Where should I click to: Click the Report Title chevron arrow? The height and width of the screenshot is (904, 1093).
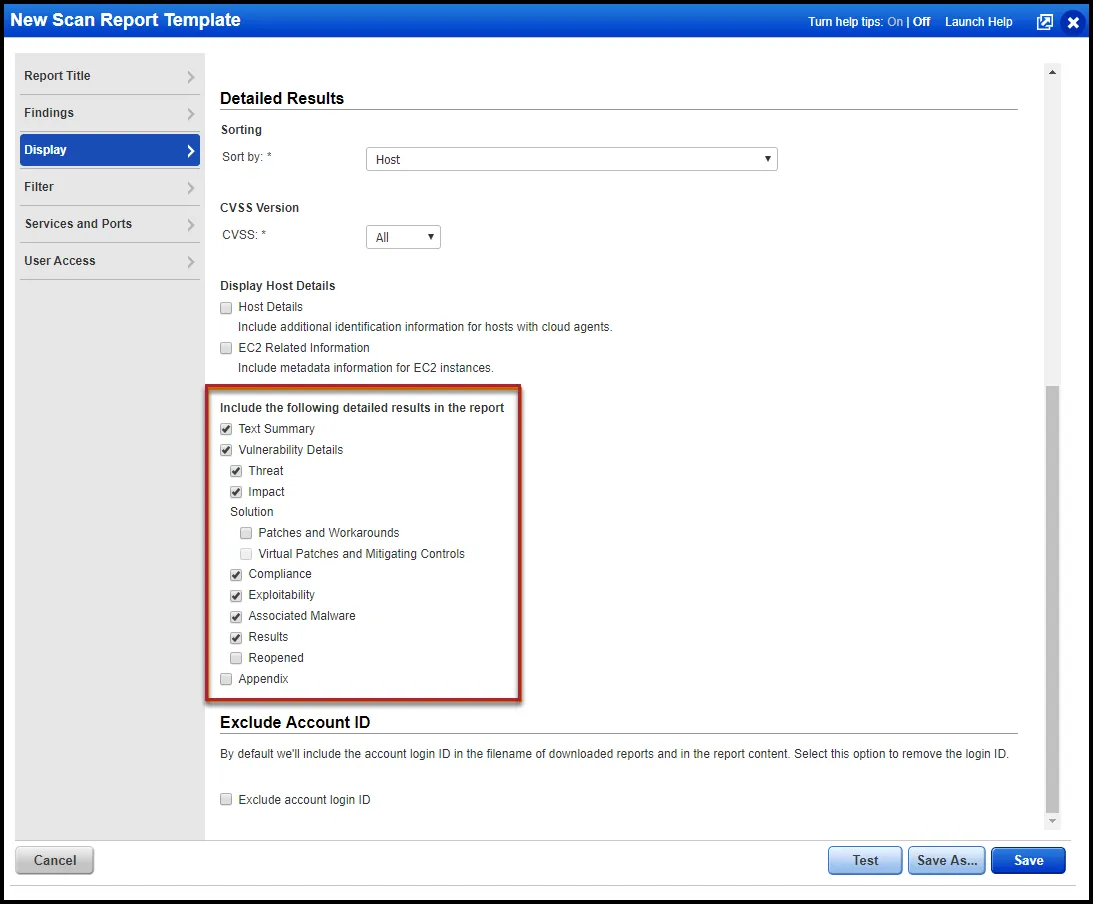point(191,77)
